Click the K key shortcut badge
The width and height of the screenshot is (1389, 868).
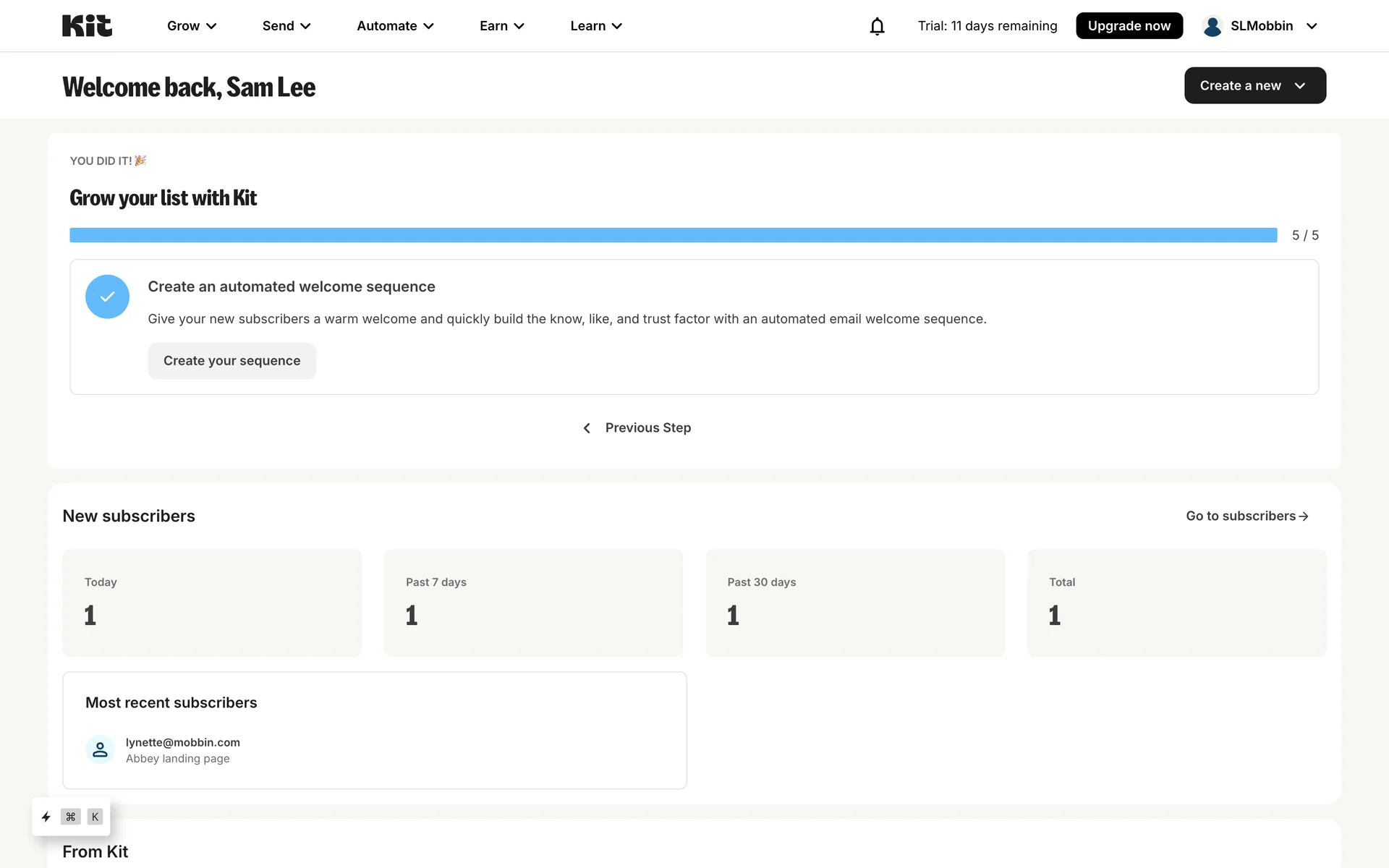point(95,817)
